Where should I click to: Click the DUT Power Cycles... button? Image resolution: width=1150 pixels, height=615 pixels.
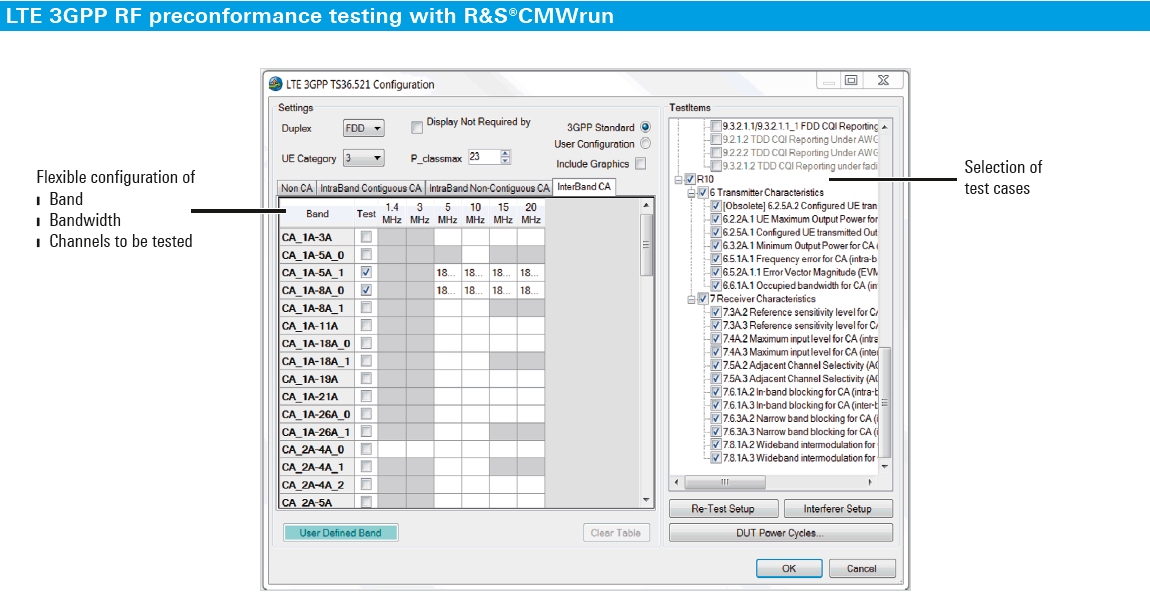pos(780,533)
